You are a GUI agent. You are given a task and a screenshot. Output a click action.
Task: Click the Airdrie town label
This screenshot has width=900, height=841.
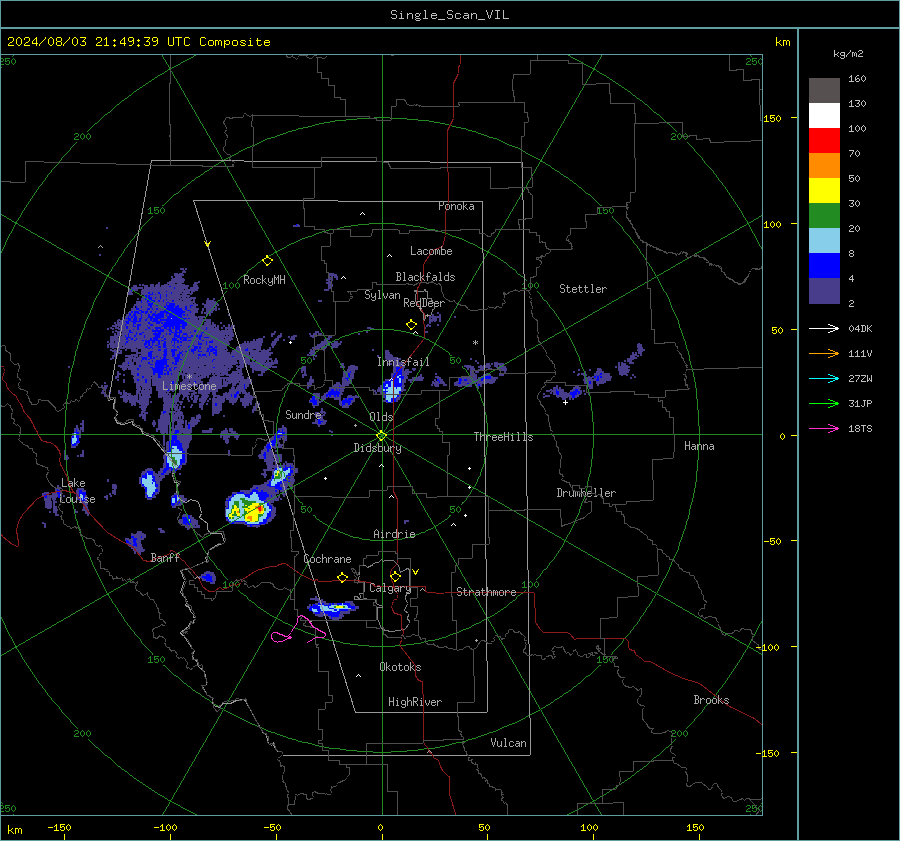click(x=394, y=534)
